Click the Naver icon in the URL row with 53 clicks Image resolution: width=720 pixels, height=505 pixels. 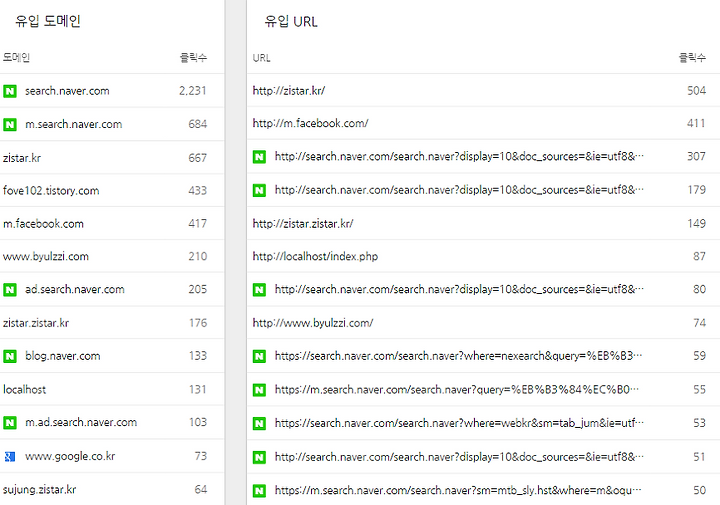click(259, 423)
